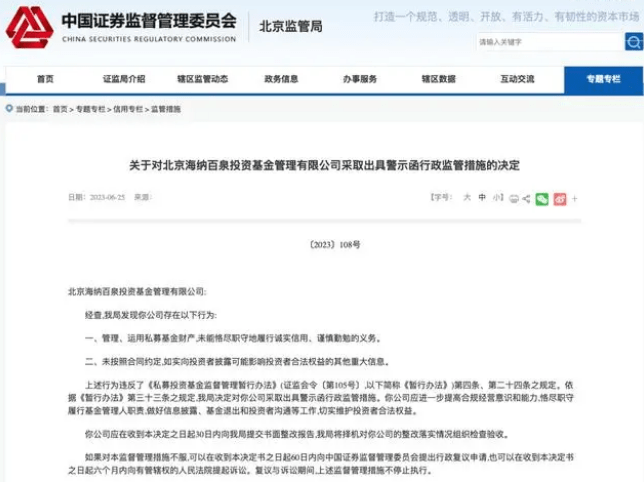The image size is (644, 482).
Task: Open the 证监局介绍 navigation tab
Action: point(124,79)
